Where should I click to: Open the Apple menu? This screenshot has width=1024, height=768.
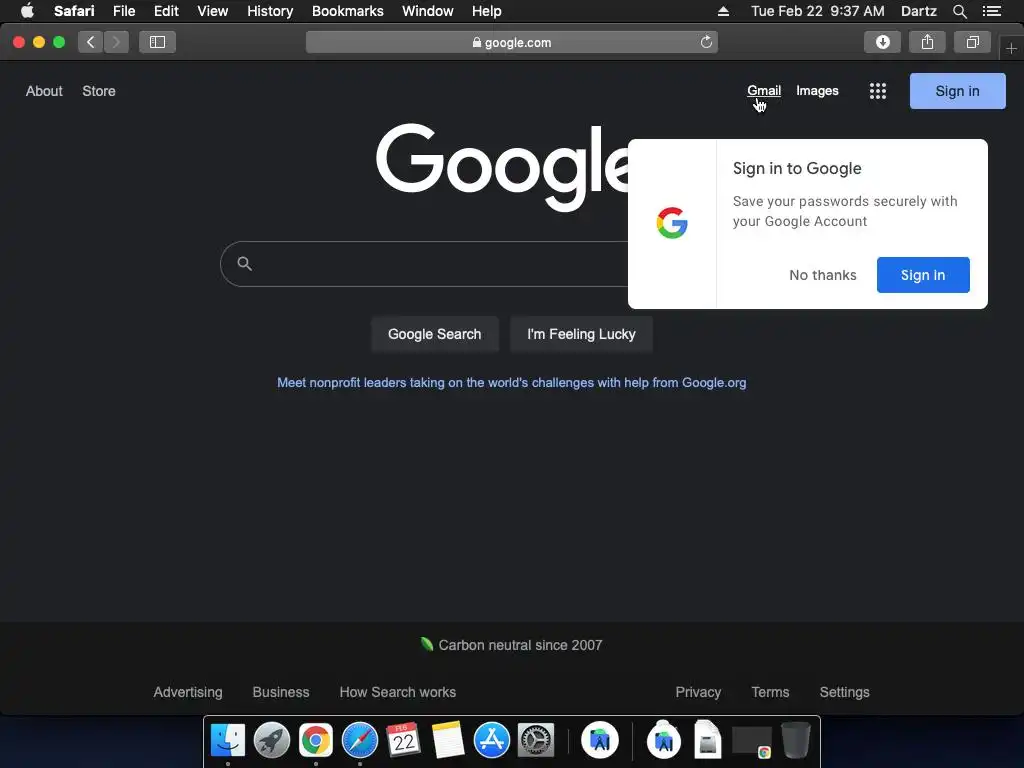tap(27, 11)
